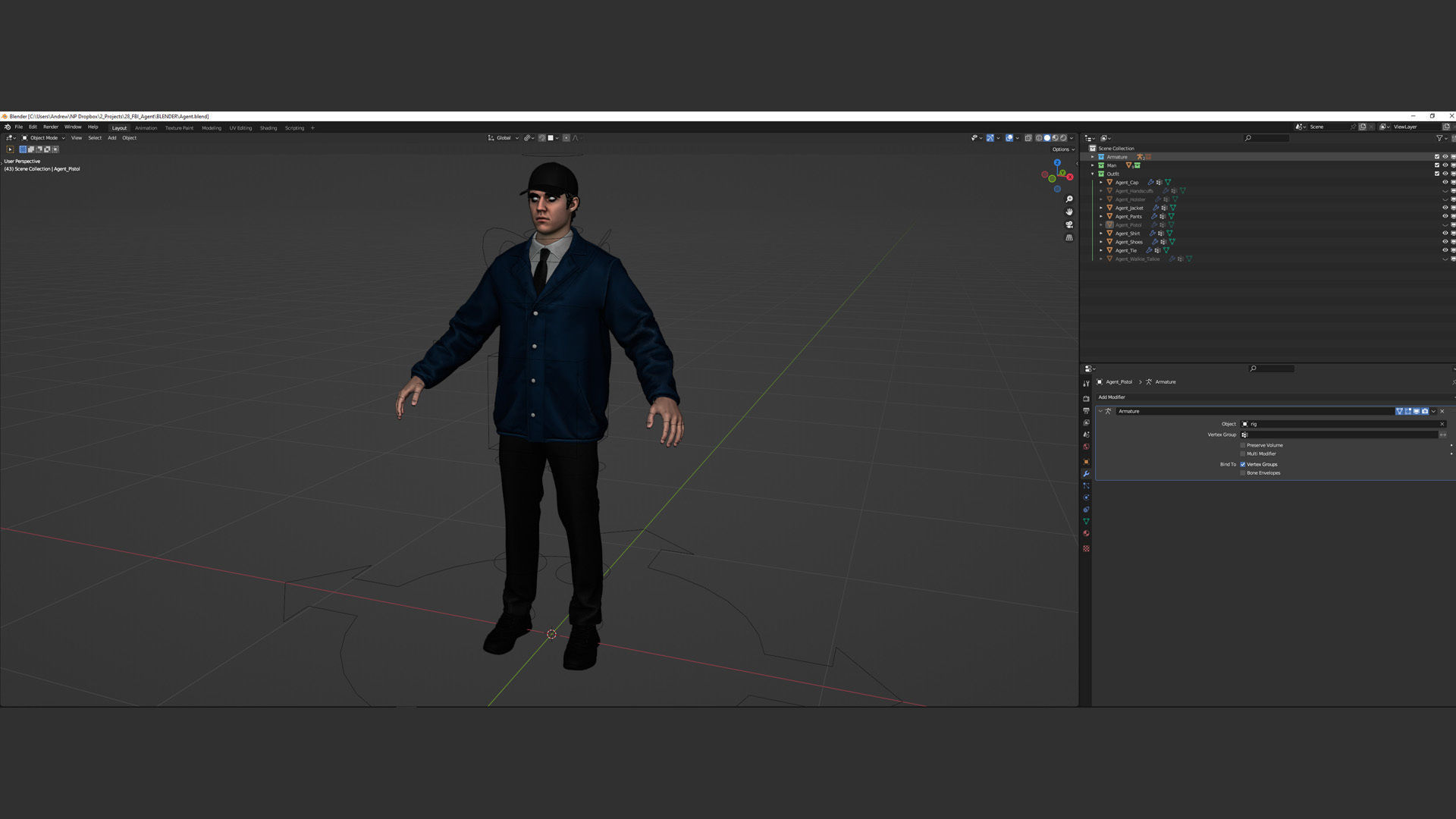Image resolution: width=1456 pixels, height=819 pixels.
Task: Click the Armature modifier name field
Action: pyautogui.click(x=1251, y=412)
